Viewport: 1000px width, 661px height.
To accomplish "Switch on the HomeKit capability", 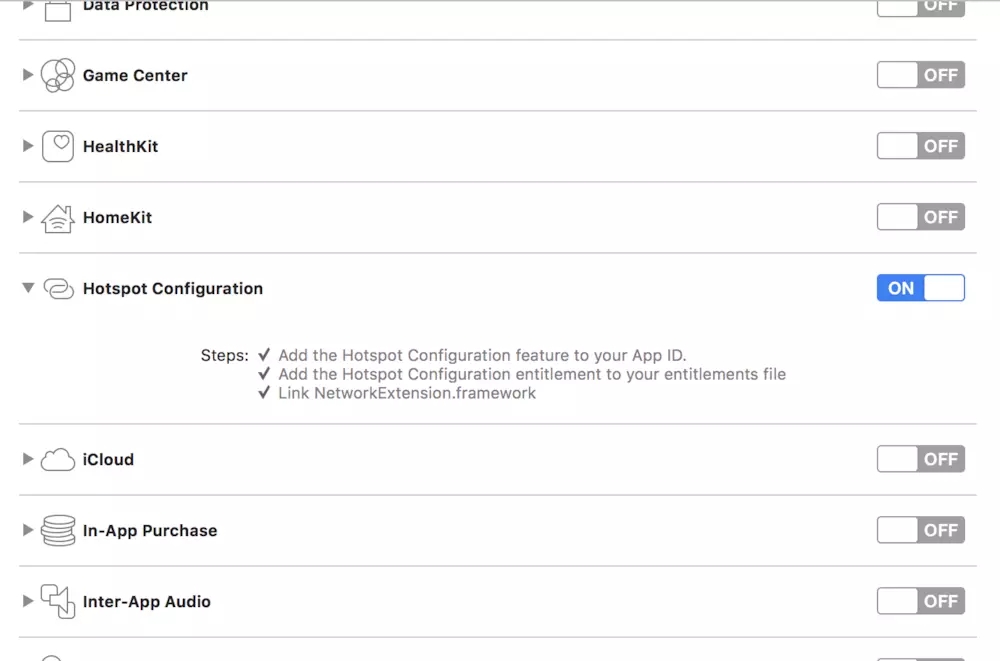I will [x=920, y=217].
